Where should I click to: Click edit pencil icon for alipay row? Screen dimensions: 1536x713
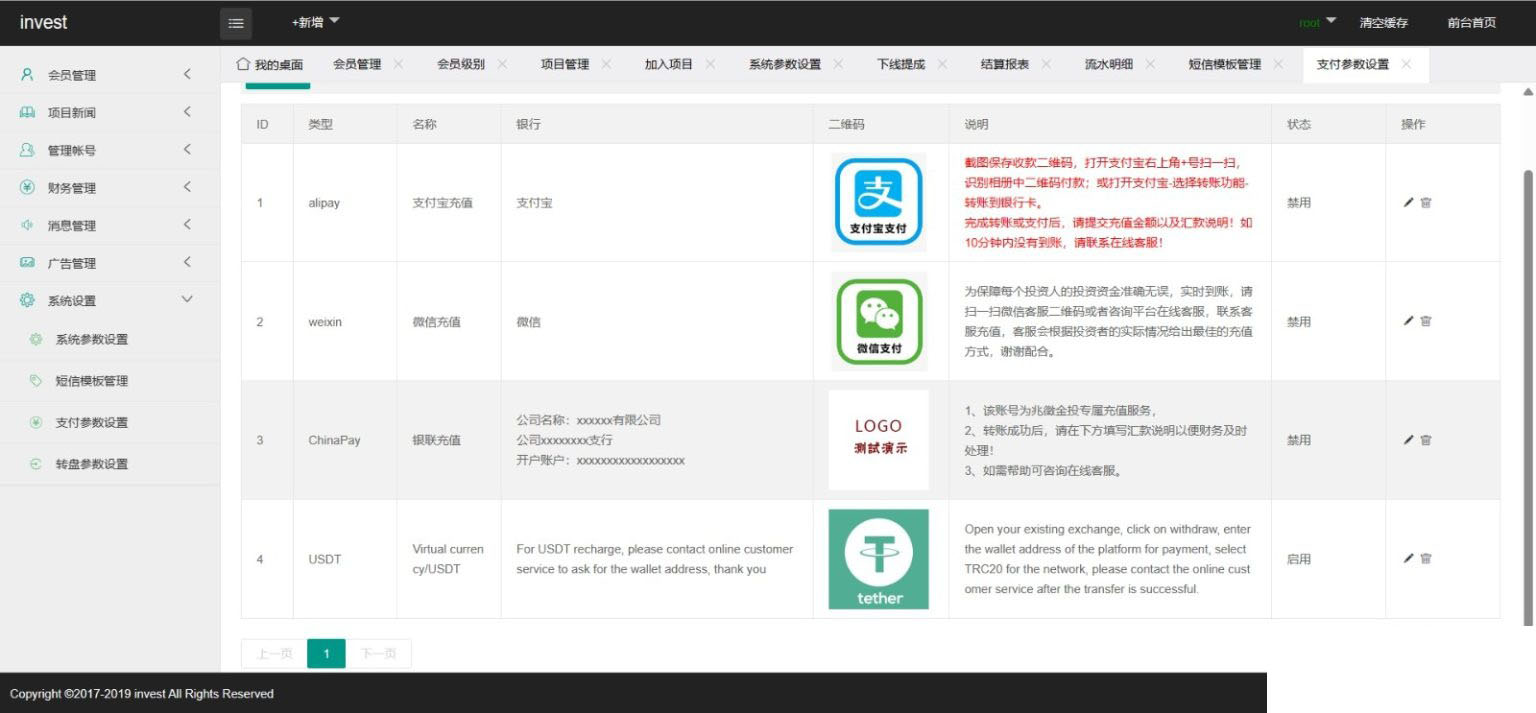[1408, 202]
